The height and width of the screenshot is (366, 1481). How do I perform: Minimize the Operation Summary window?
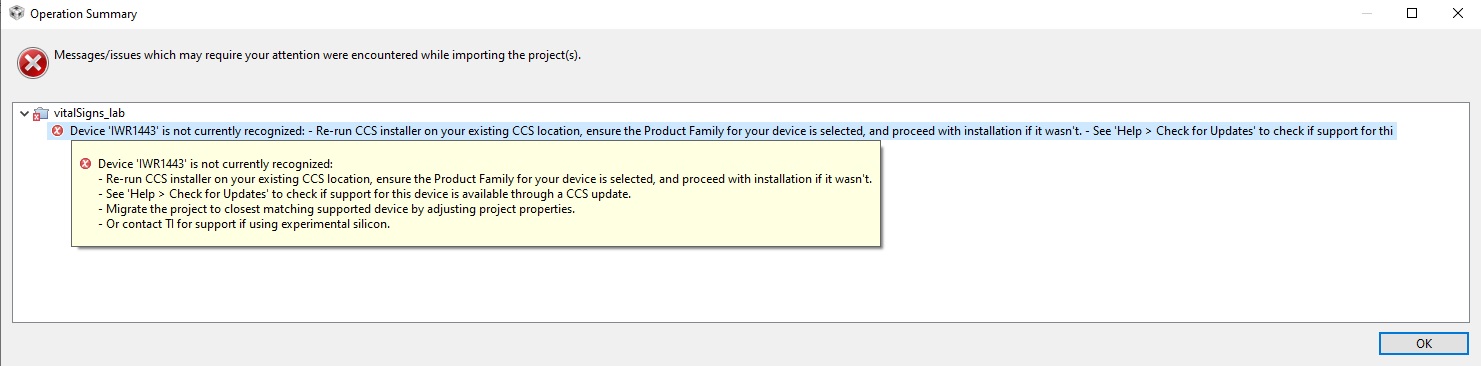coord(1366,14)
